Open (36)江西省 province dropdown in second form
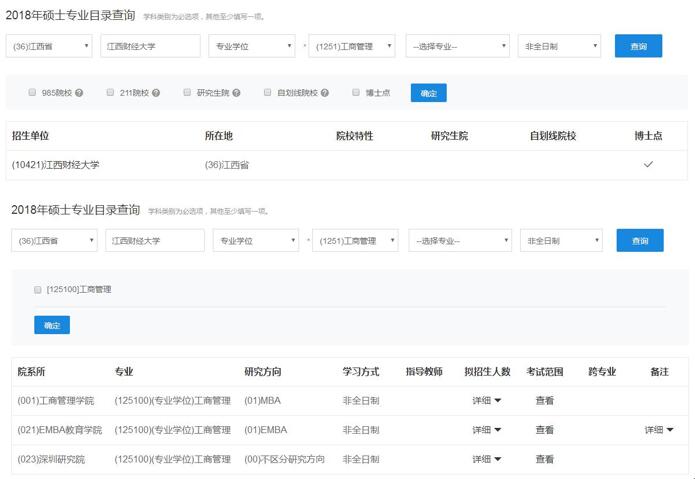Screen dimensions: 695x480 coord(54,241)
